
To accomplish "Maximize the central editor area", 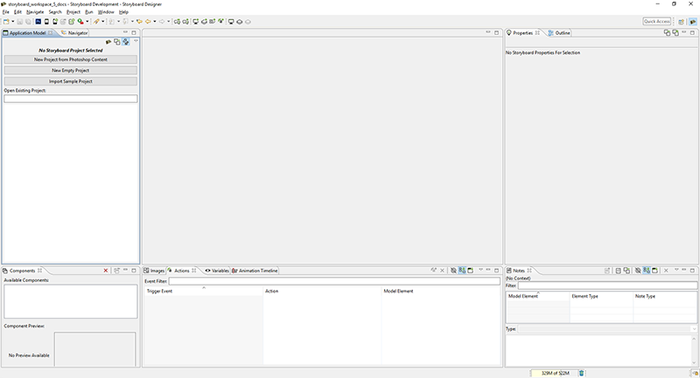I will coord(496,33).
